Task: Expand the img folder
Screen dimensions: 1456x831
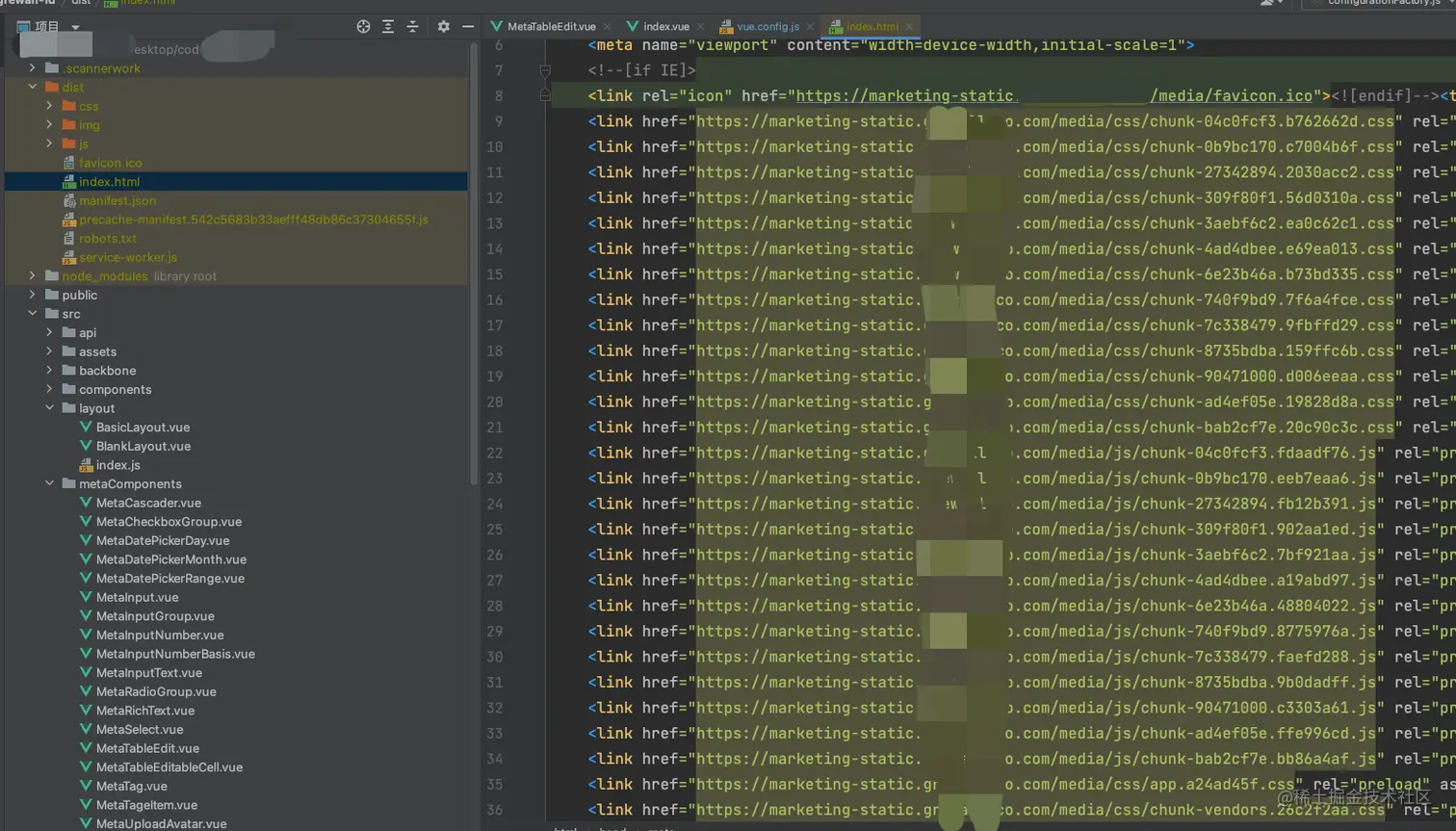Action: [49, 124]
